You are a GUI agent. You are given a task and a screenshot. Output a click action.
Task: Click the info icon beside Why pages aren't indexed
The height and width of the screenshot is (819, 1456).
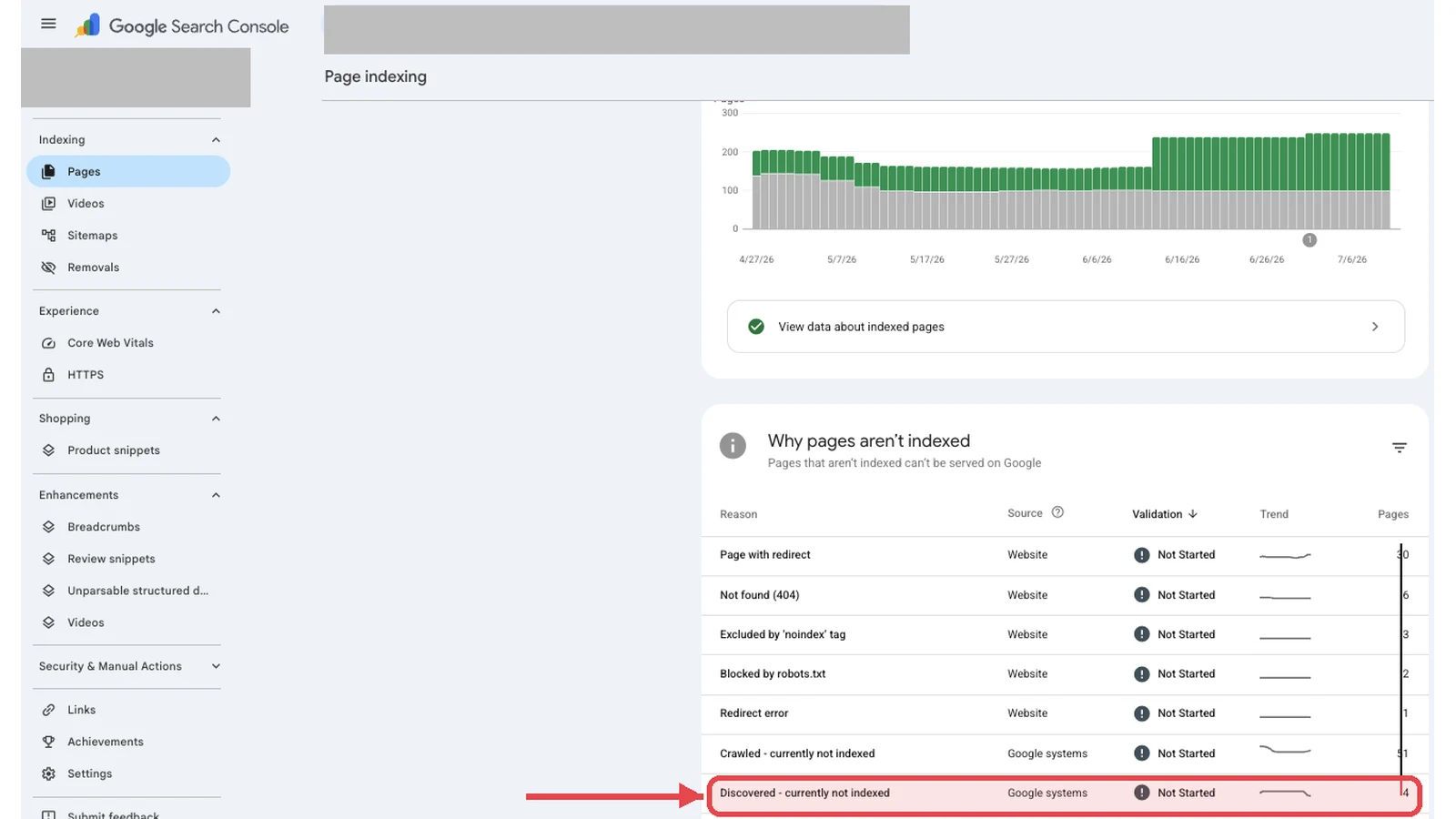733,445
